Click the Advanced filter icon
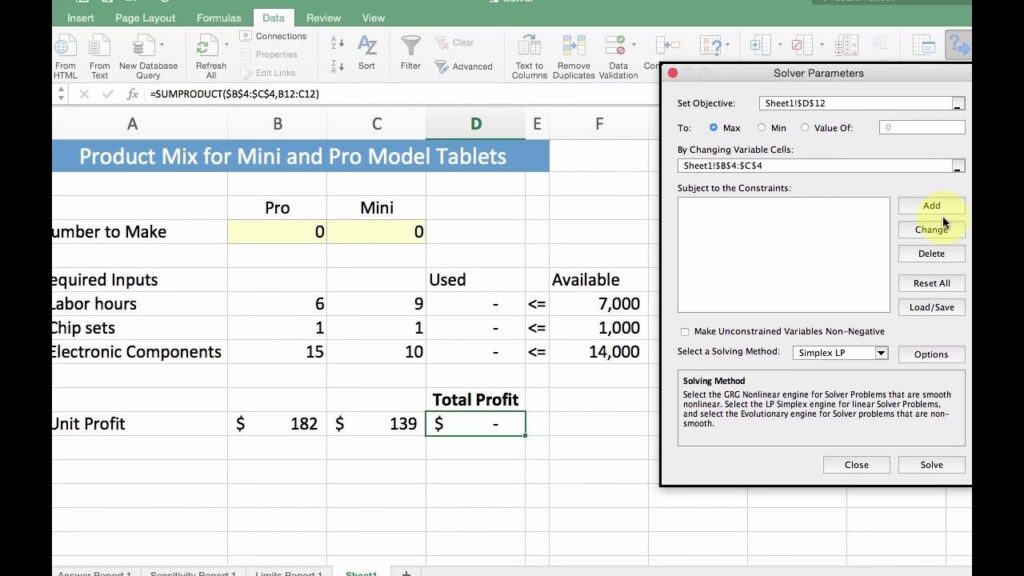 coord(442,67)
